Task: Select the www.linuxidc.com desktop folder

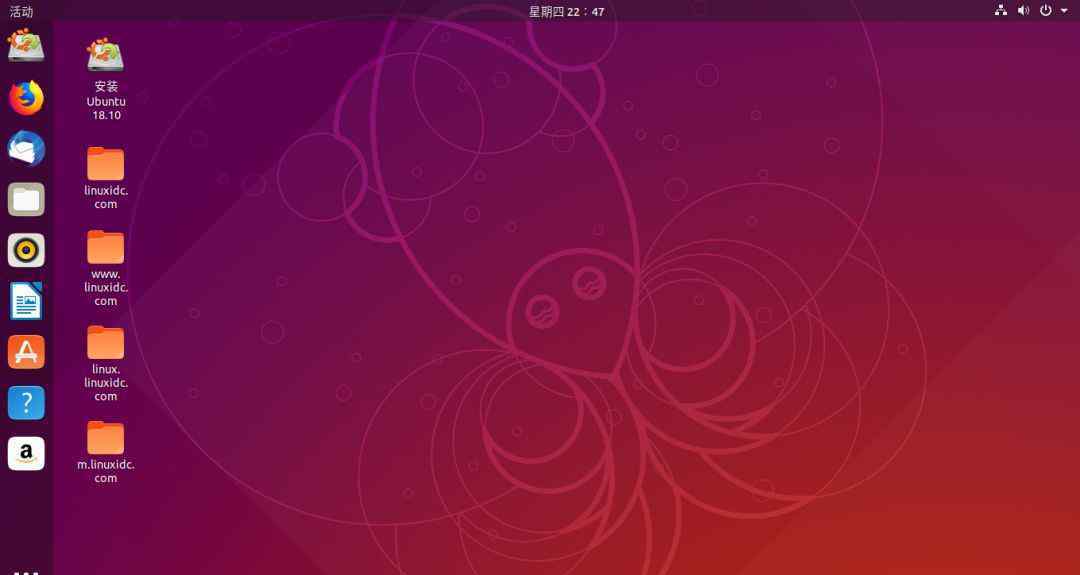Action: (x=105, y=269)
